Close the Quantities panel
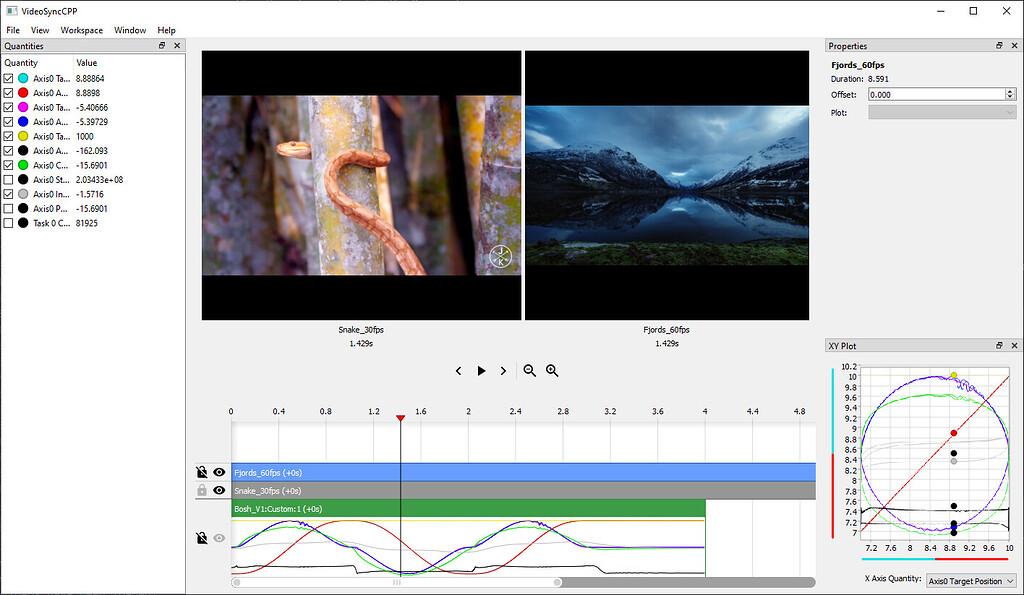1024x595 pixels. coord(177,45)
